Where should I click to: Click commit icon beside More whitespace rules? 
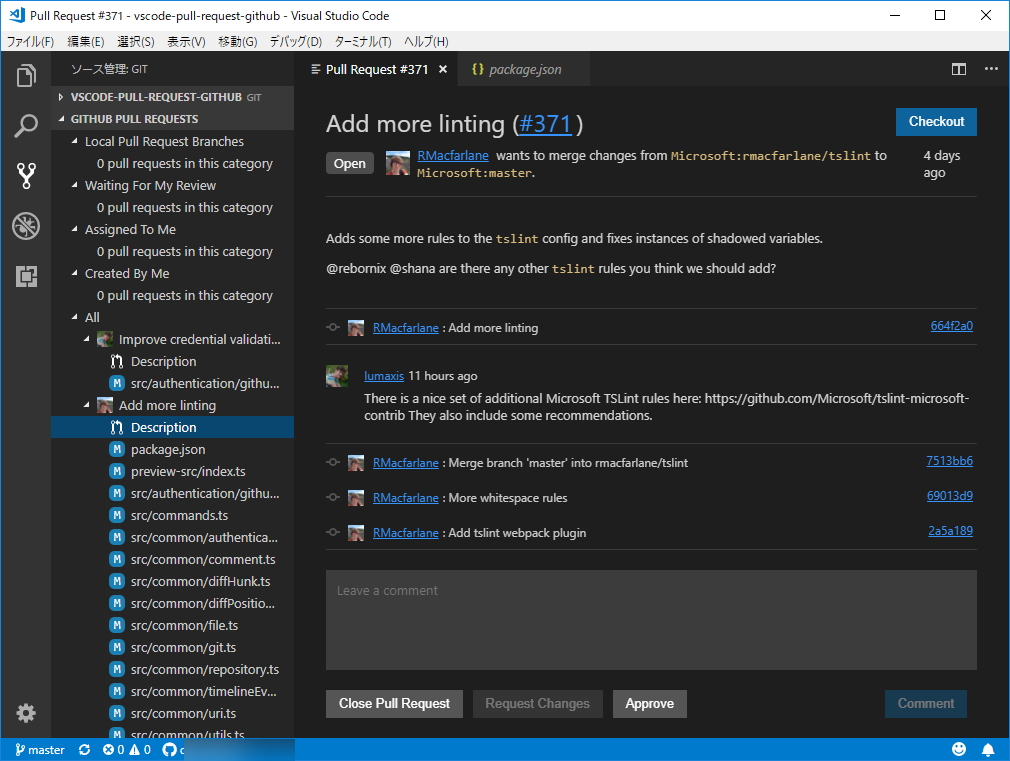coord(333,497)
